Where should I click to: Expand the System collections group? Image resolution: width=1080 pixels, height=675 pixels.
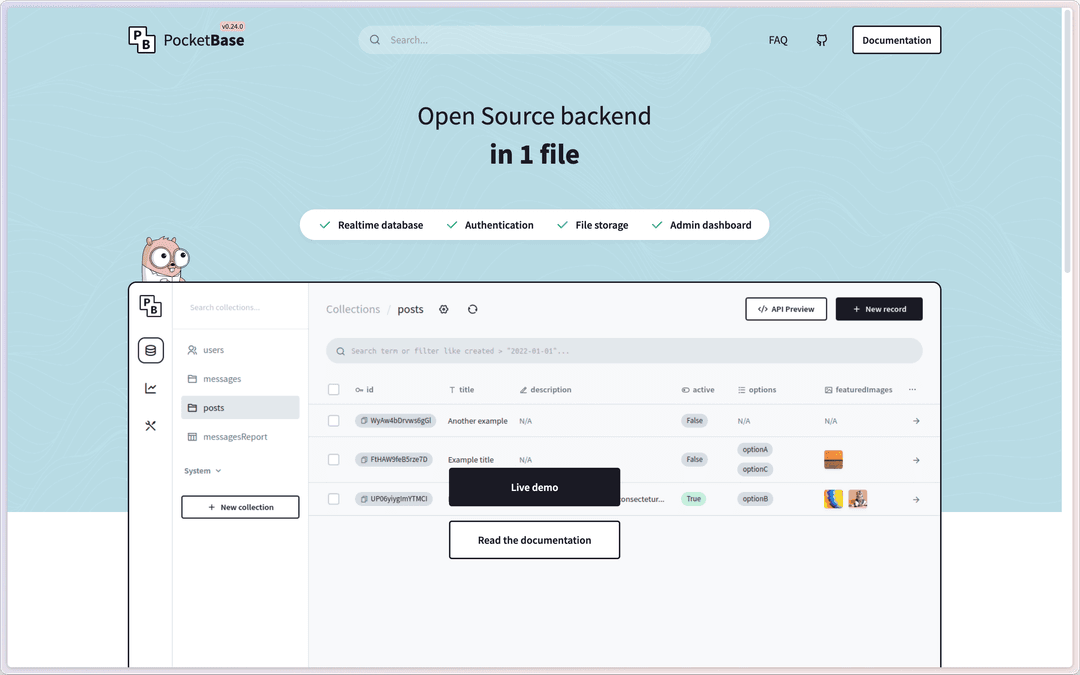[x=202, y=471]
